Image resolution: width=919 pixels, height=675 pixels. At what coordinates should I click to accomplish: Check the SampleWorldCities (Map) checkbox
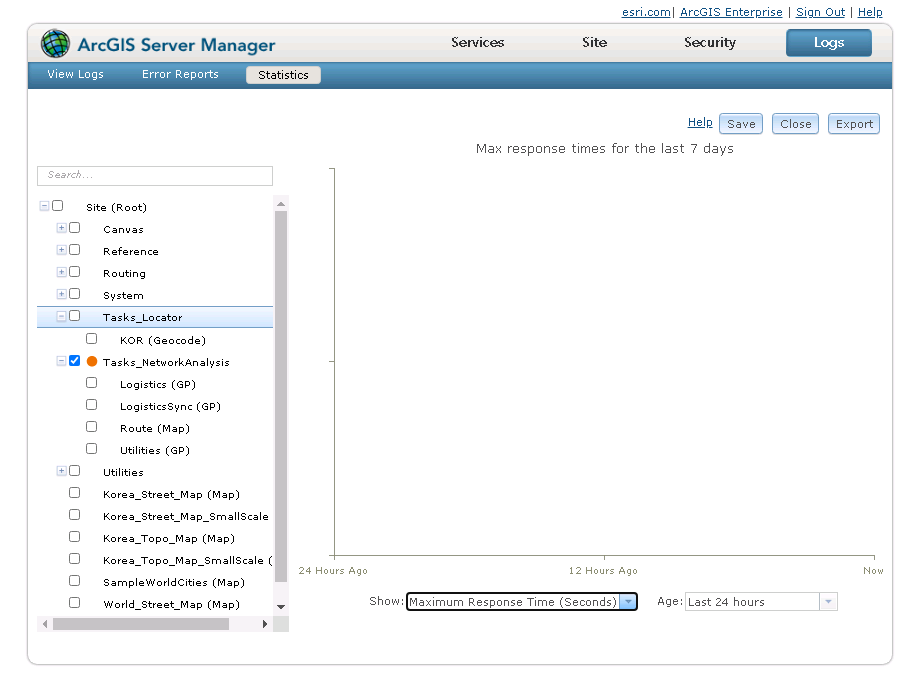(x=74, y=581)
